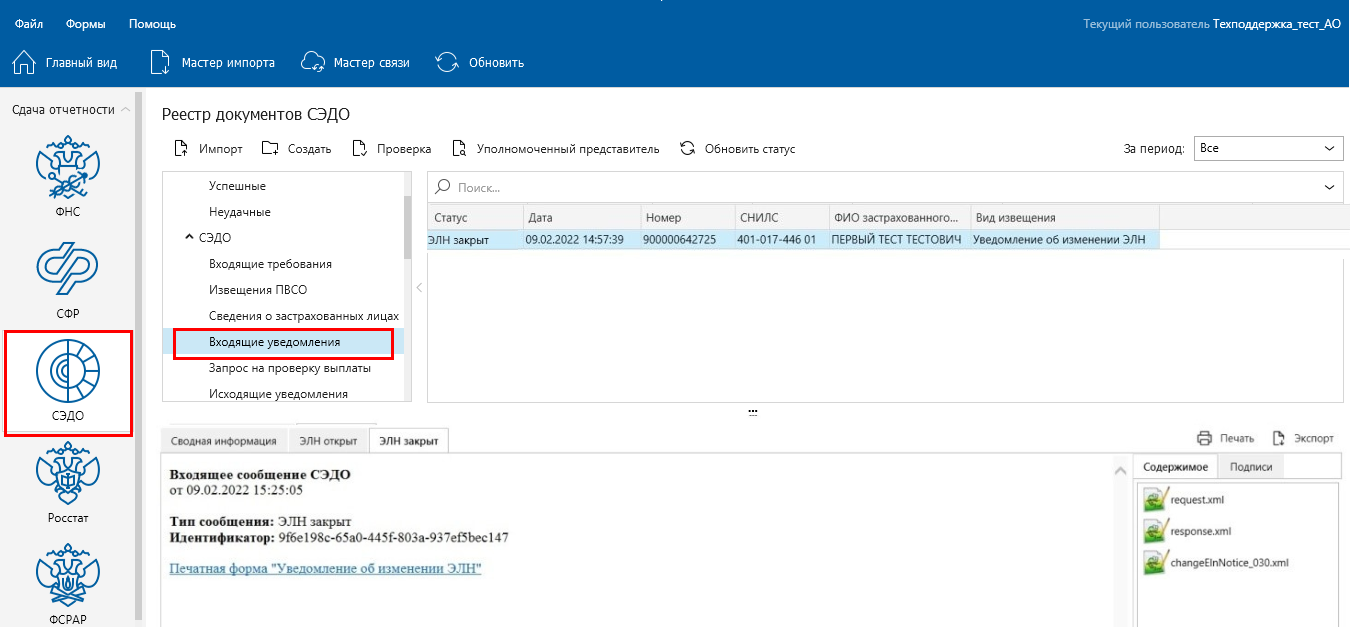Screen dimensions: 1350x627
Task: Expand the search field dropdown arrow
Action: 1330,187
